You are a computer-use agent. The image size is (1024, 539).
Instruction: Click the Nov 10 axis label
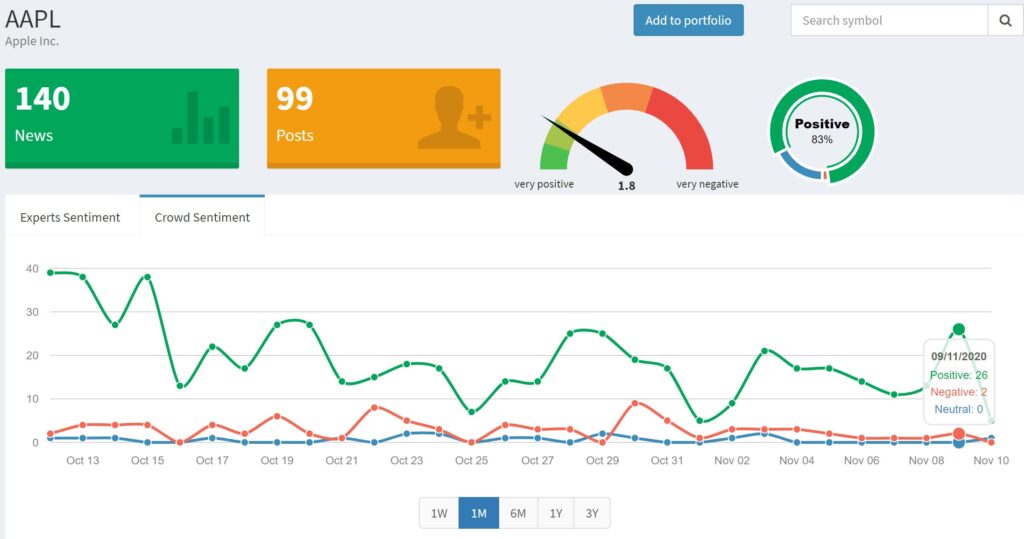point(991,460)
